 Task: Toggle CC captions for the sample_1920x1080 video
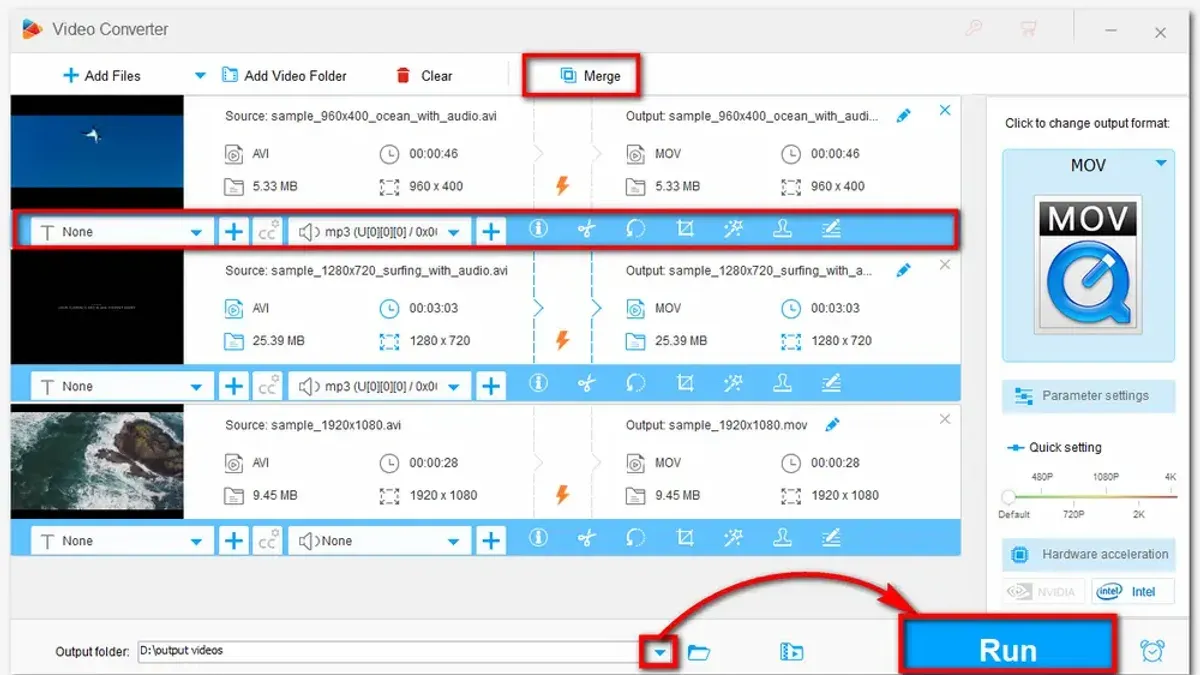click(267, 541)
